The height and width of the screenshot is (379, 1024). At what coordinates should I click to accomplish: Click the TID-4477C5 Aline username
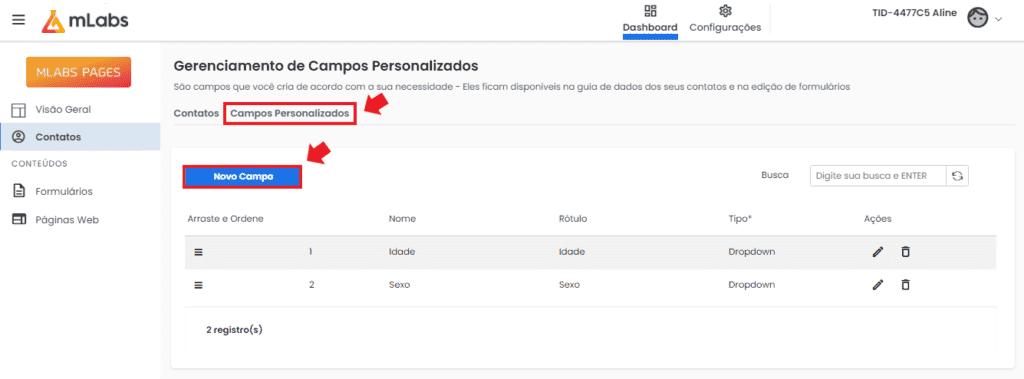pos(914,13)
